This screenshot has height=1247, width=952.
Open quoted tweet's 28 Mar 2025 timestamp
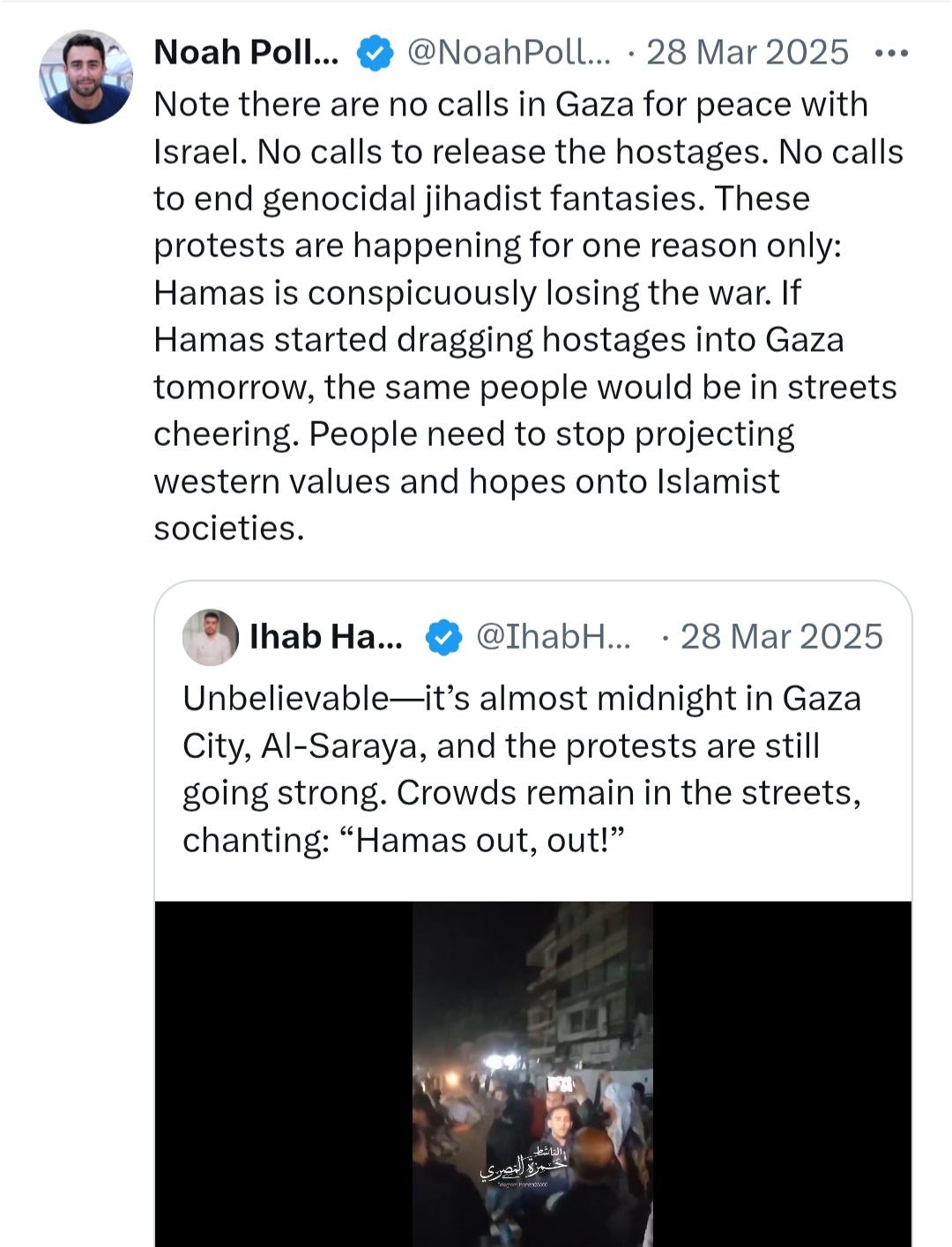point(781,636)
